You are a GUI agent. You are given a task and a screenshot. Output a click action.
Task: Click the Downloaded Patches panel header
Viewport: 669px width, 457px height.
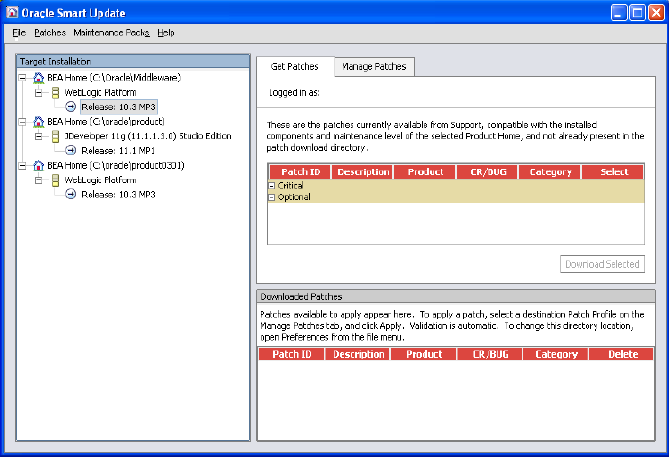pyautogui.click(x=456, y=297)
